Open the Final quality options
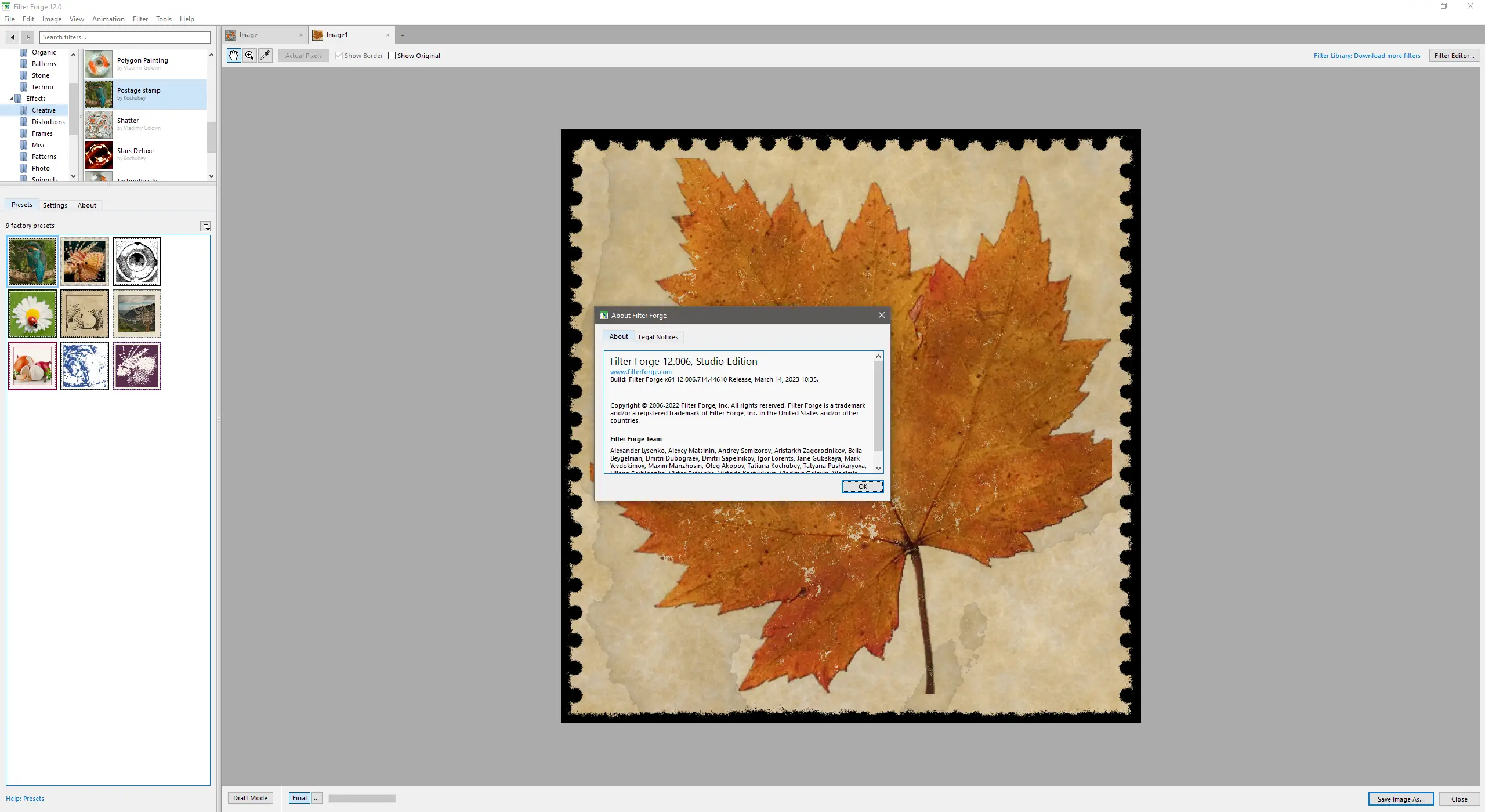This screenshot has height=812, width=1485. click(316, 797)
